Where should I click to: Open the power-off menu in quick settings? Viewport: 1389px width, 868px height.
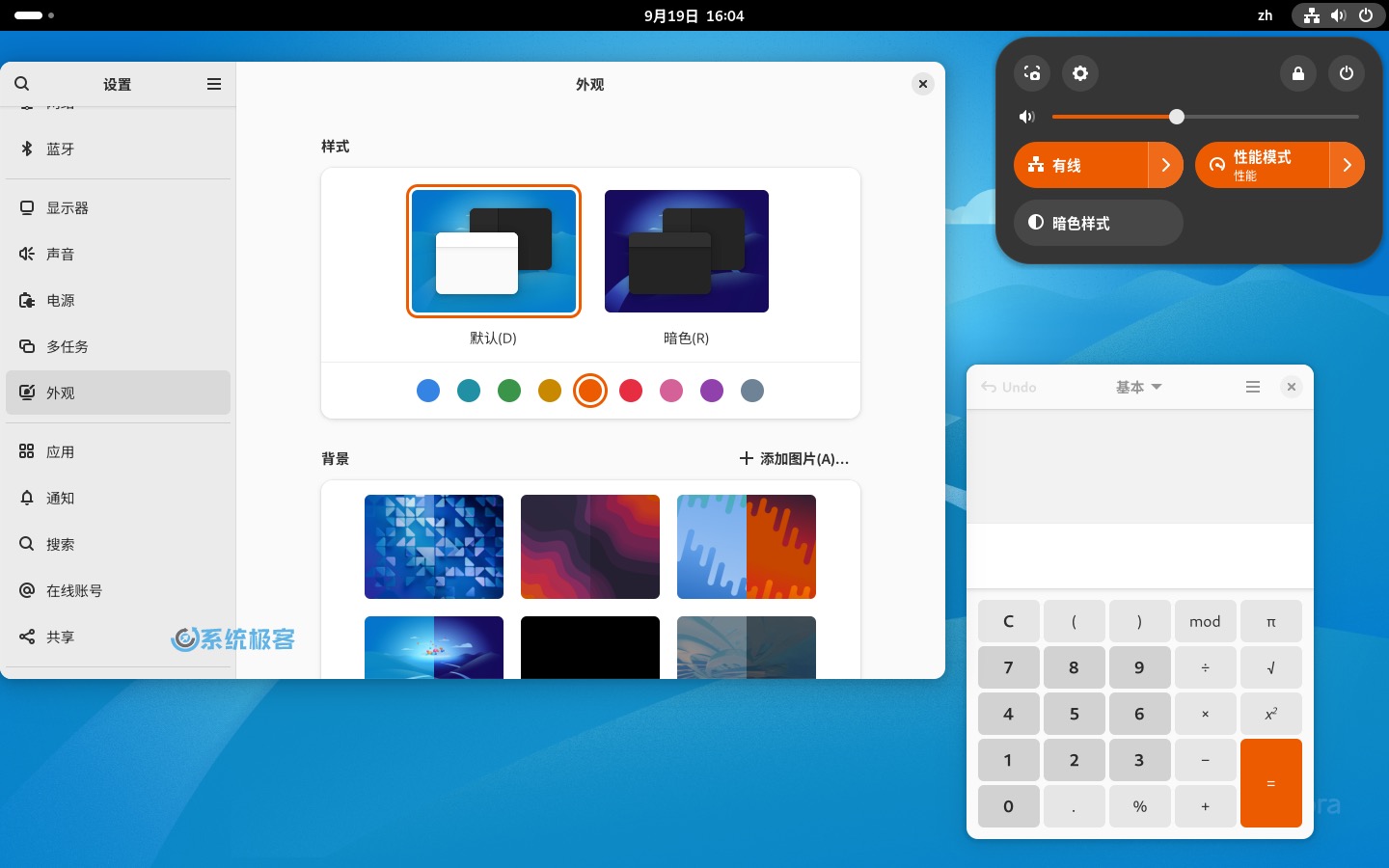1347,73
